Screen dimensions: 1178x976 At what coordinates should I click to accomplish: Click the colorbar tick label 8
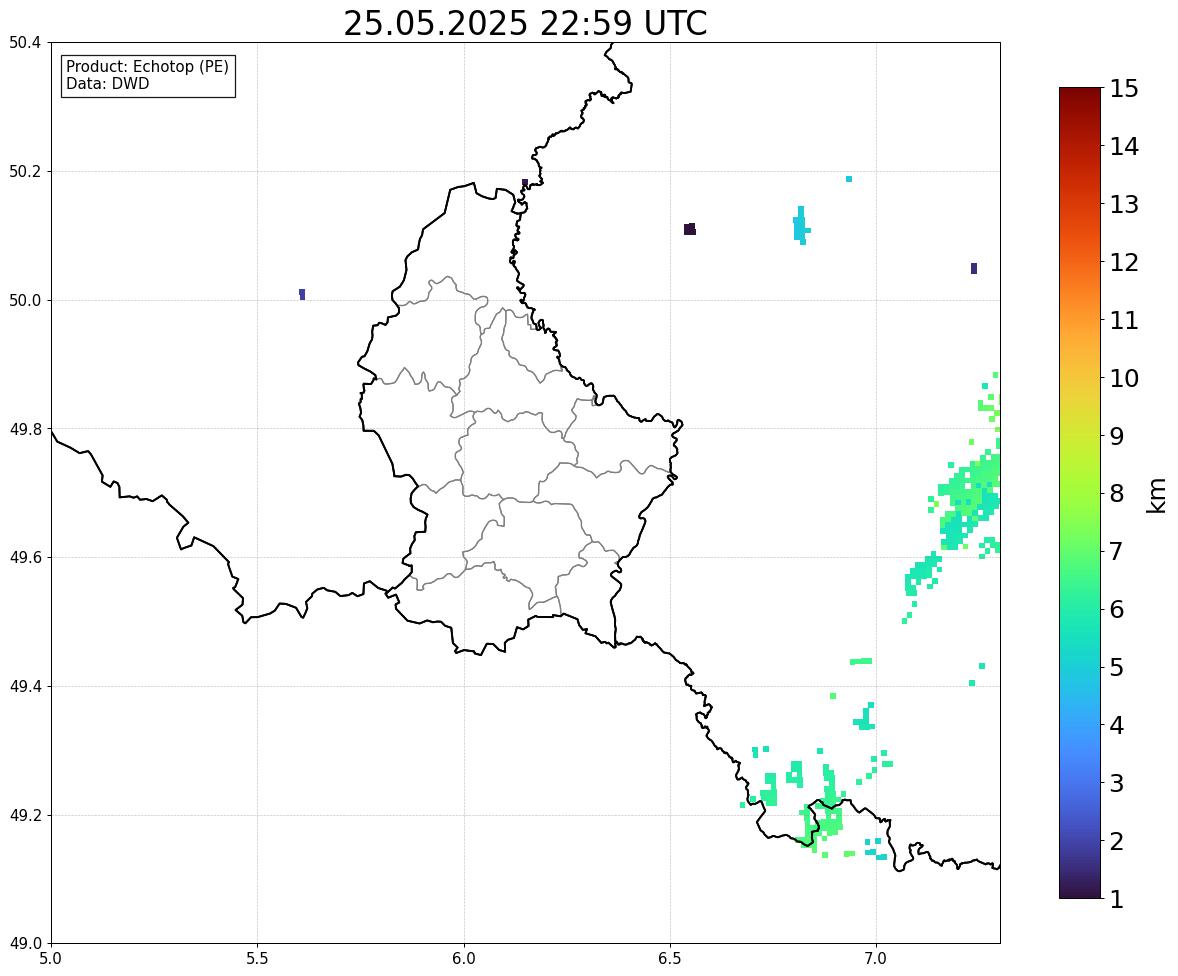(1117, 494)
